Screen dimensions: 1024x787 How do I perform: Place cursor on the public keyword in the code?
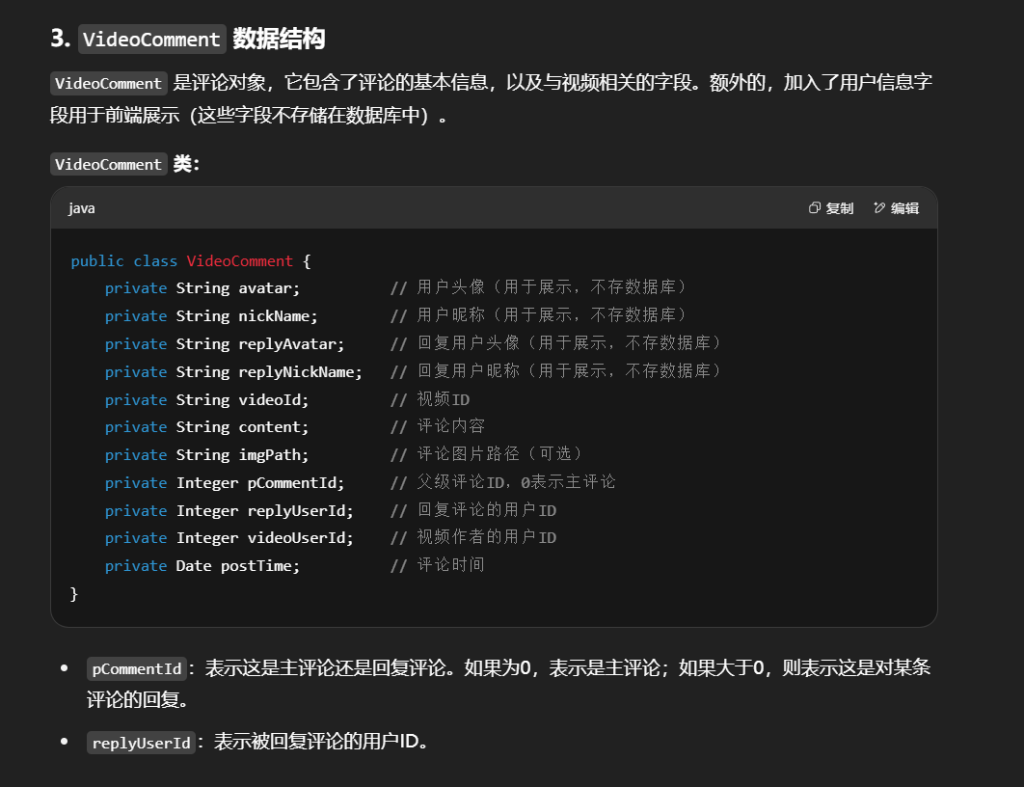click(97, 261)
